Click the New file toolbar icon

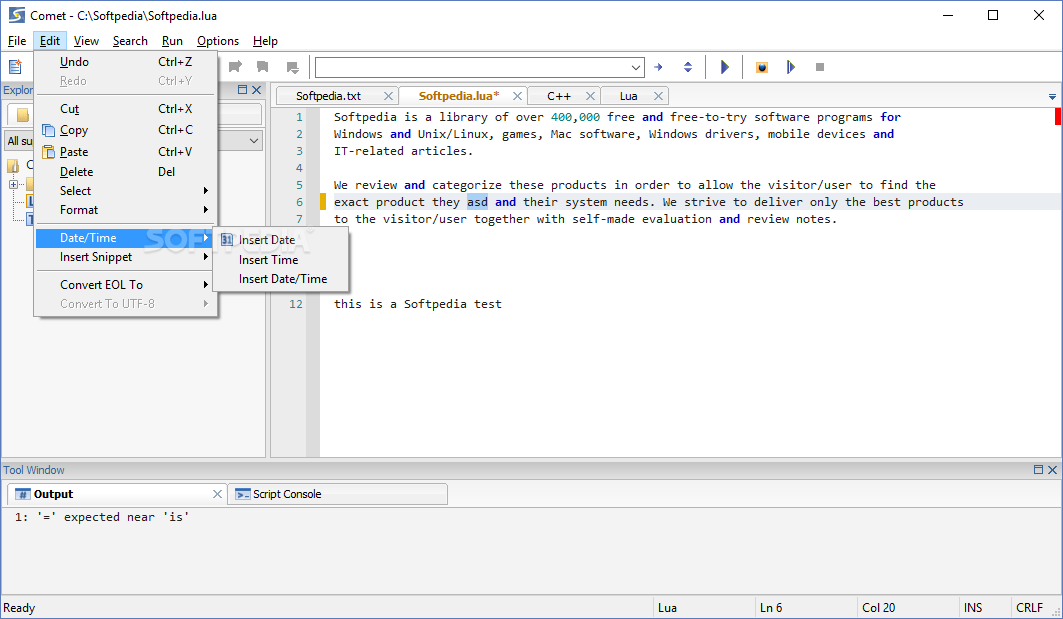click(x=15, y=67)
